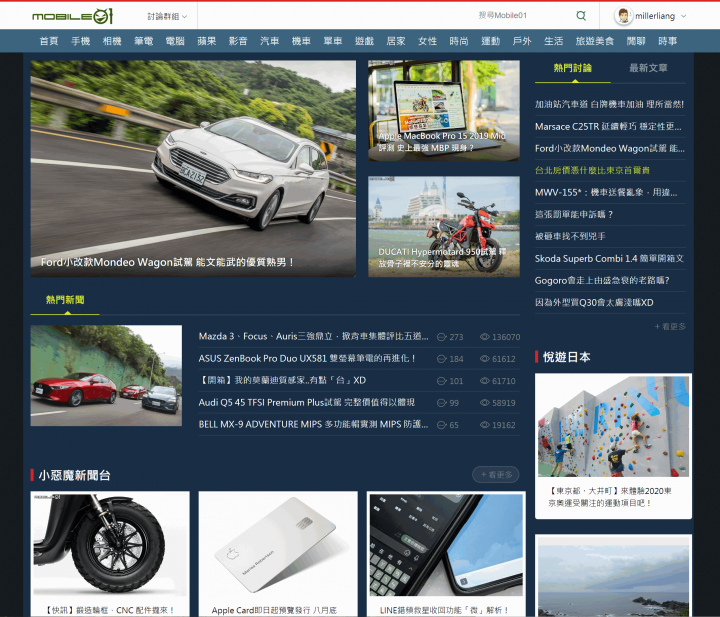Open the climbing wall Tokyo article card

[x=613, y=446]
